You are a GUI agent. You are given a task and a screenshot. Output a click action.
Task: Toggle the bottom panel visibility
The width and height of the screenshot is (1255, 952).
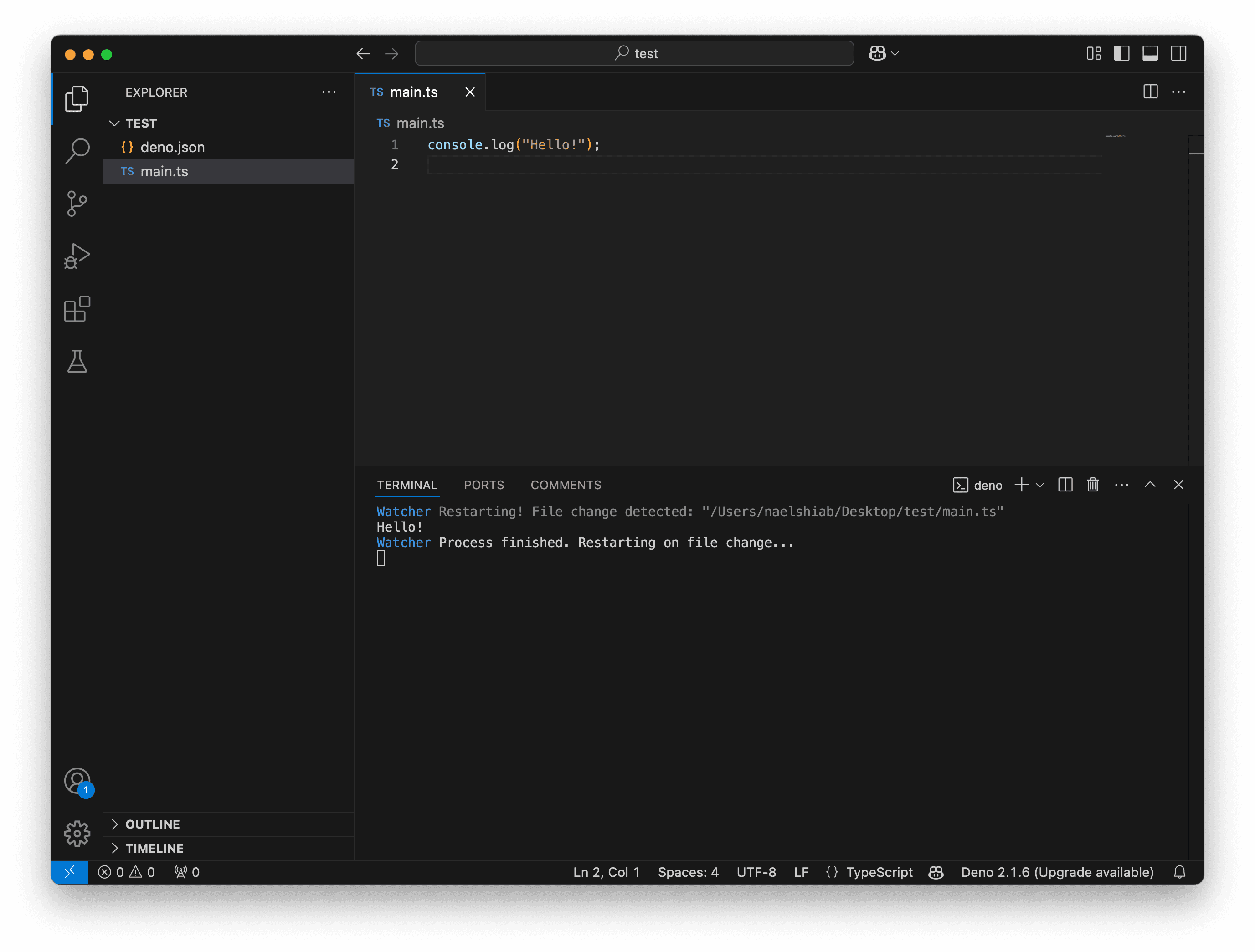1150,53
